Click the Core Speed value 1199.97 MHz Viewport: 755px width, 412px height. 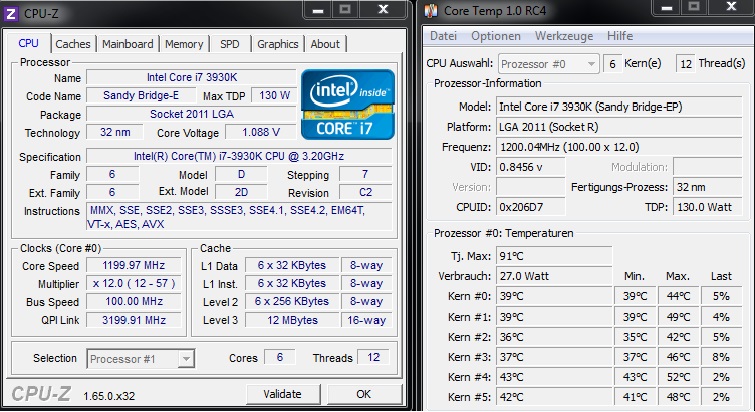coord(133,265)
